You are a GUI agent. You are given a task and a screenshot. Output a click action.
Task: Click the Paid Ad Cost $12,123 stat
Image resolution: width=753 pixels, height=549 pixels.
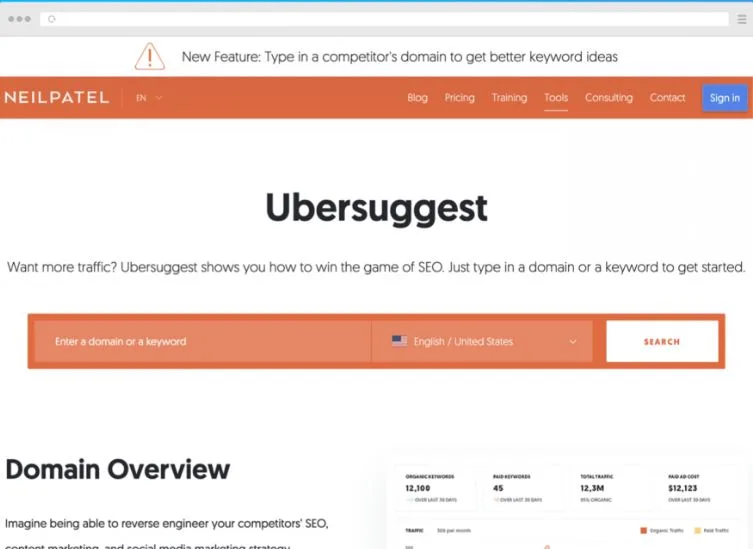(689, 488)
